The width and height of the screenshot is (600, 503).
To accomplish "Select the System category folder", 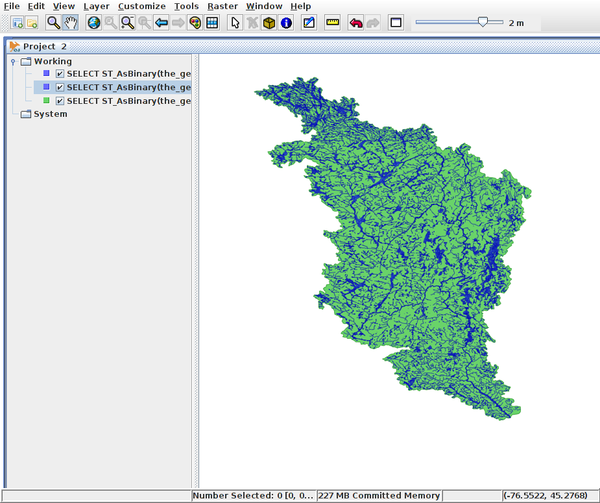I will click(50, 114).
